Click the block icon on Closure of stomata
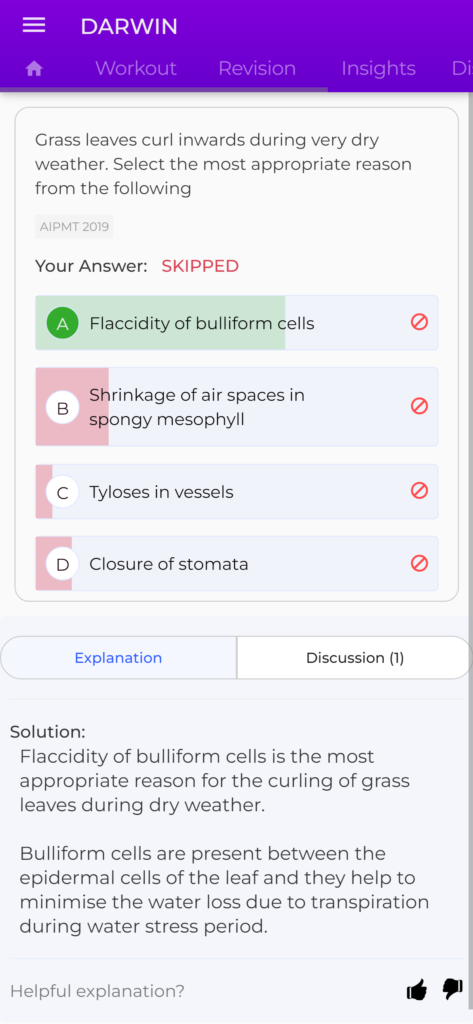 pos(419,563)
